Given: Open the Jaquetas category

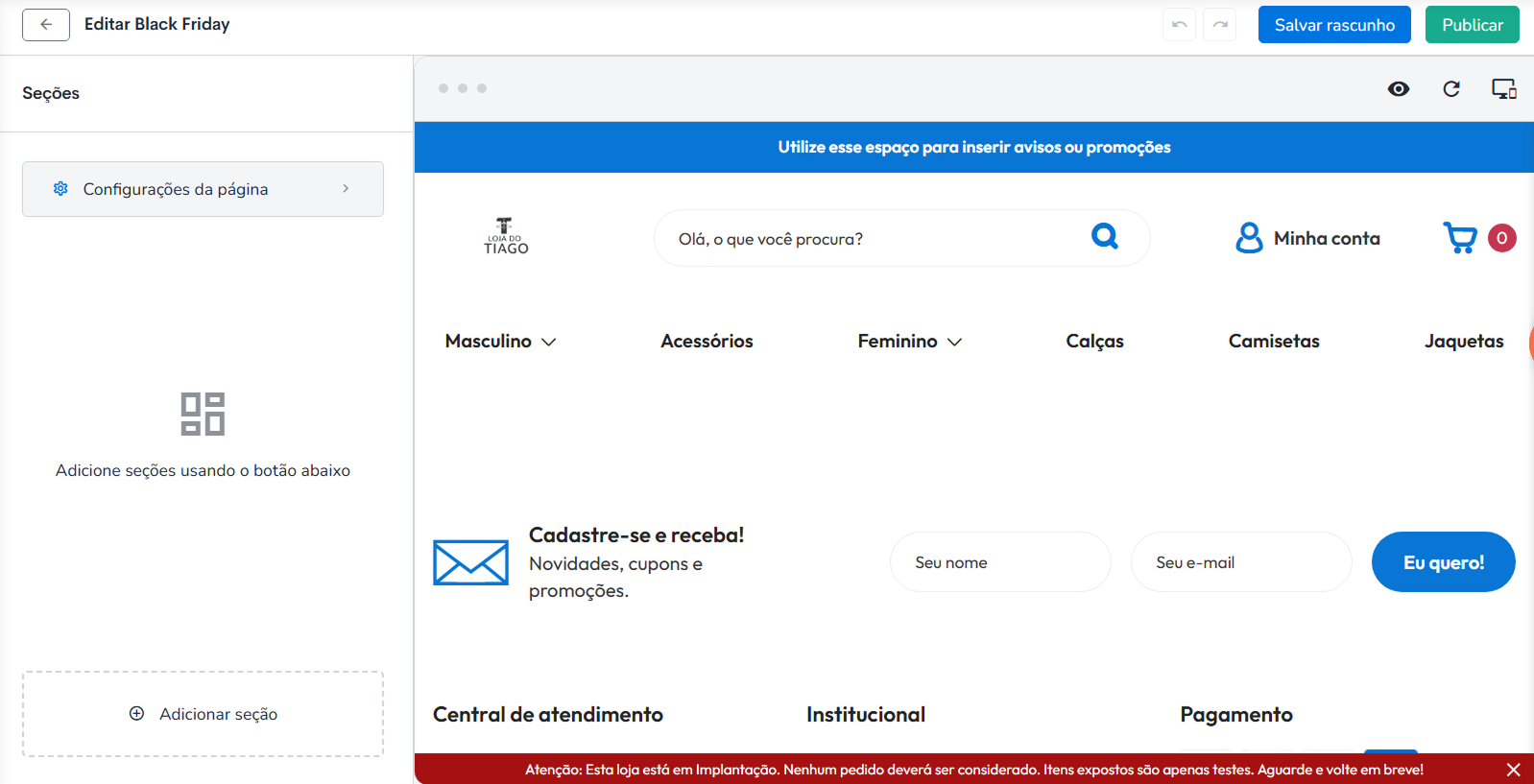Looking at the screenshot, I should [x=1464, y=342].
